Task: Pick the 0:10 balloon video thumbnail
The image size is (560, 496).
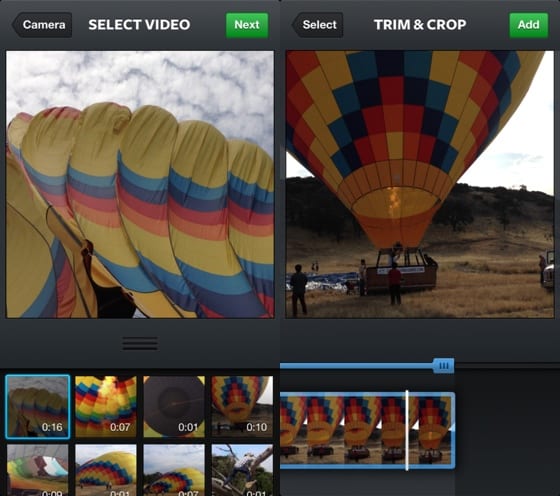Action: tap(242, 406)
